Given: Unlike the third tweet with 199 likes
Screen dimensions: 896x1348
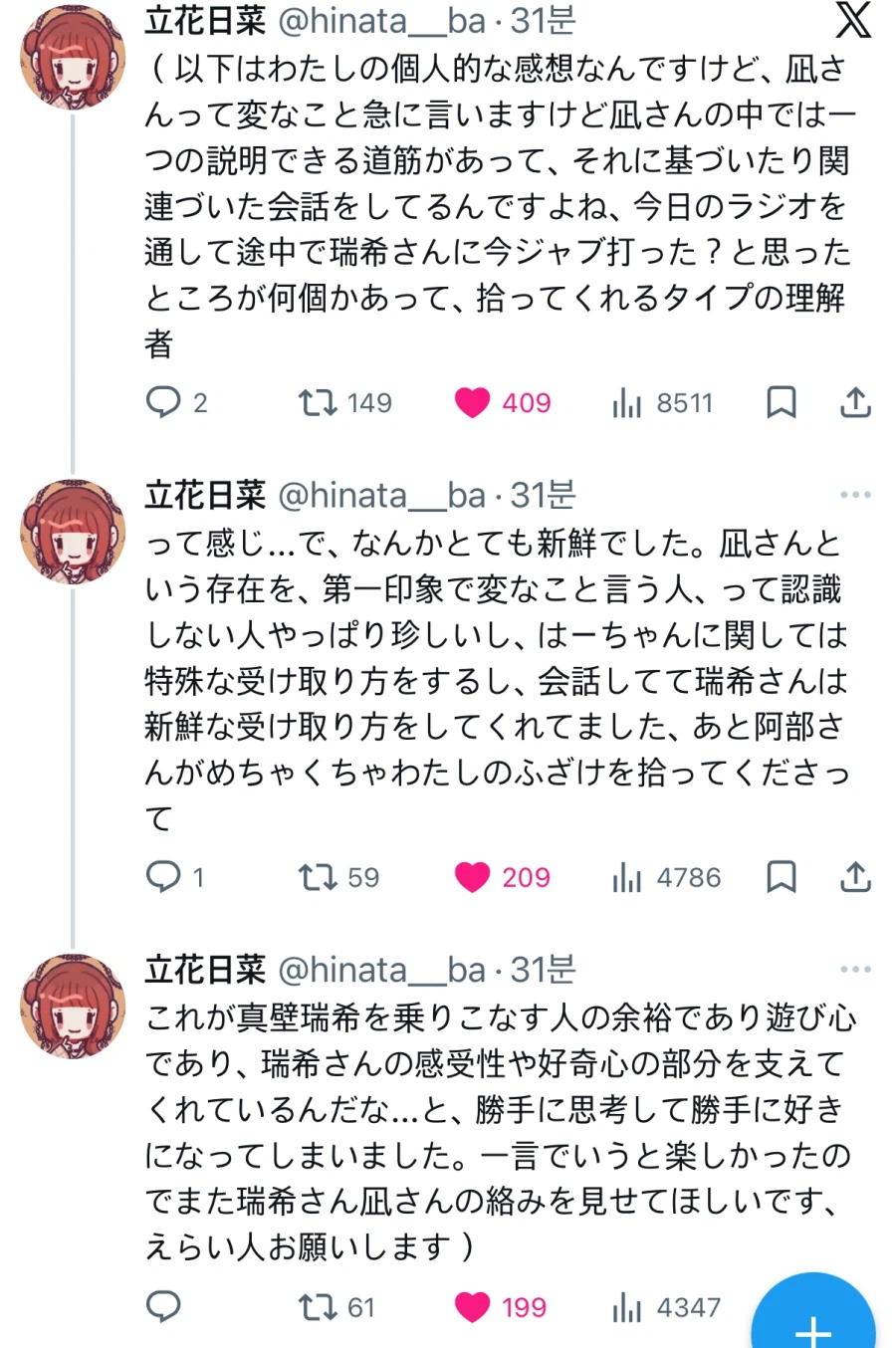Looking at the screenshot, I should [x=472, y=1306].
